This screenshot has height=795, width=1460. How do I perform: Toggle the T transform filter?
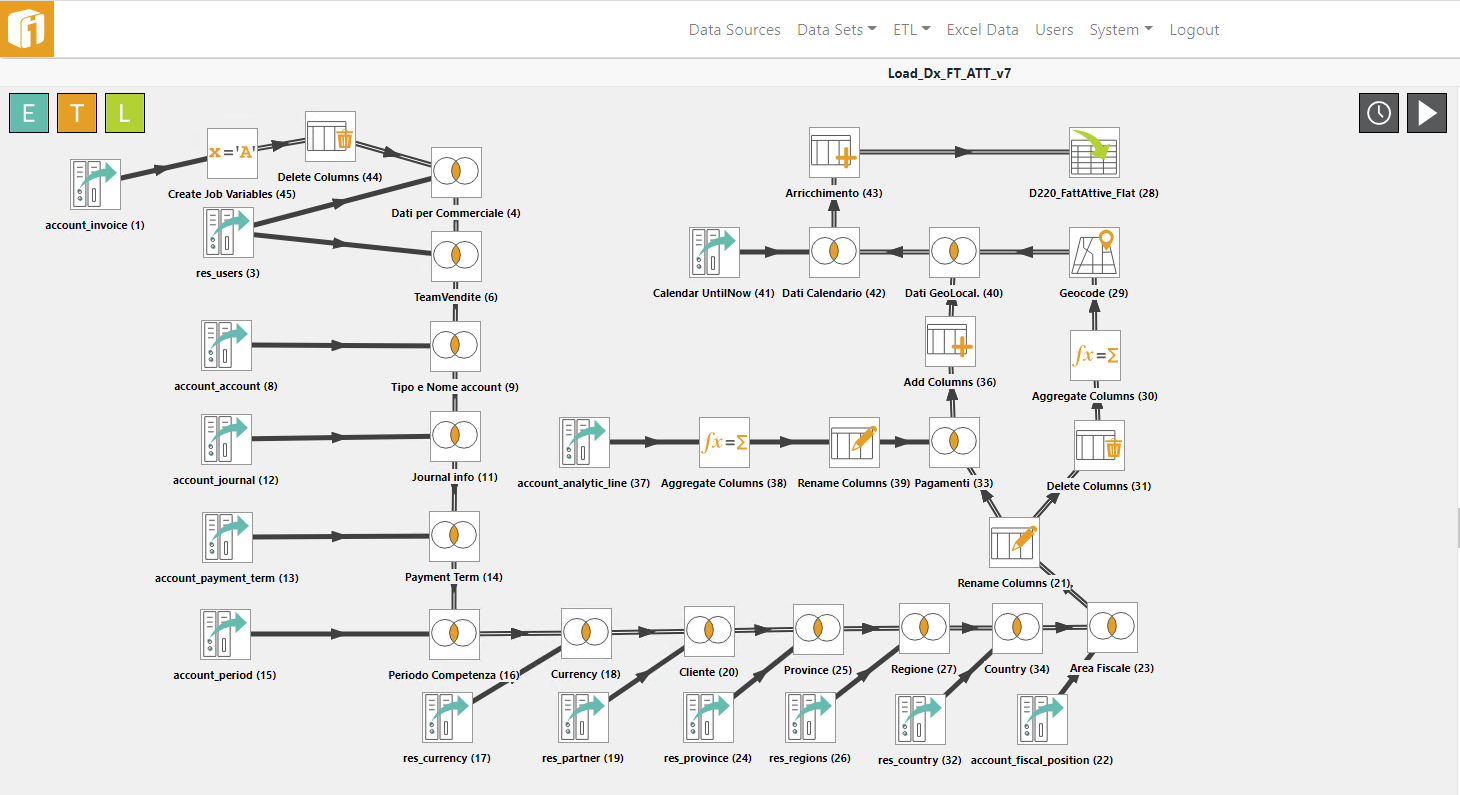click(x=77, y=113)
